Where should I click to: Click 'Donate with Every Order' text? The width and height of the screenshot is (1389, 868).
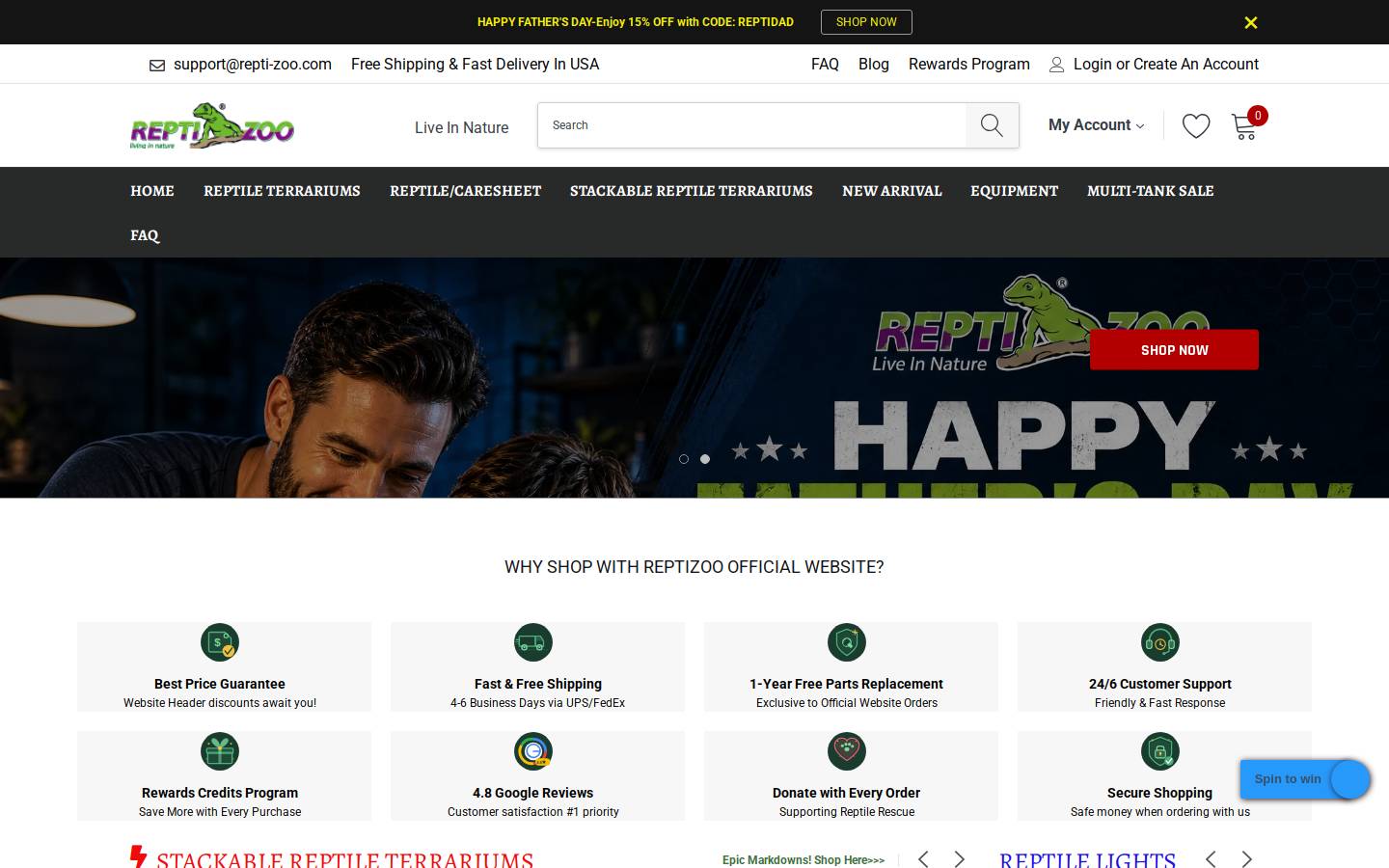pos(847,793)
